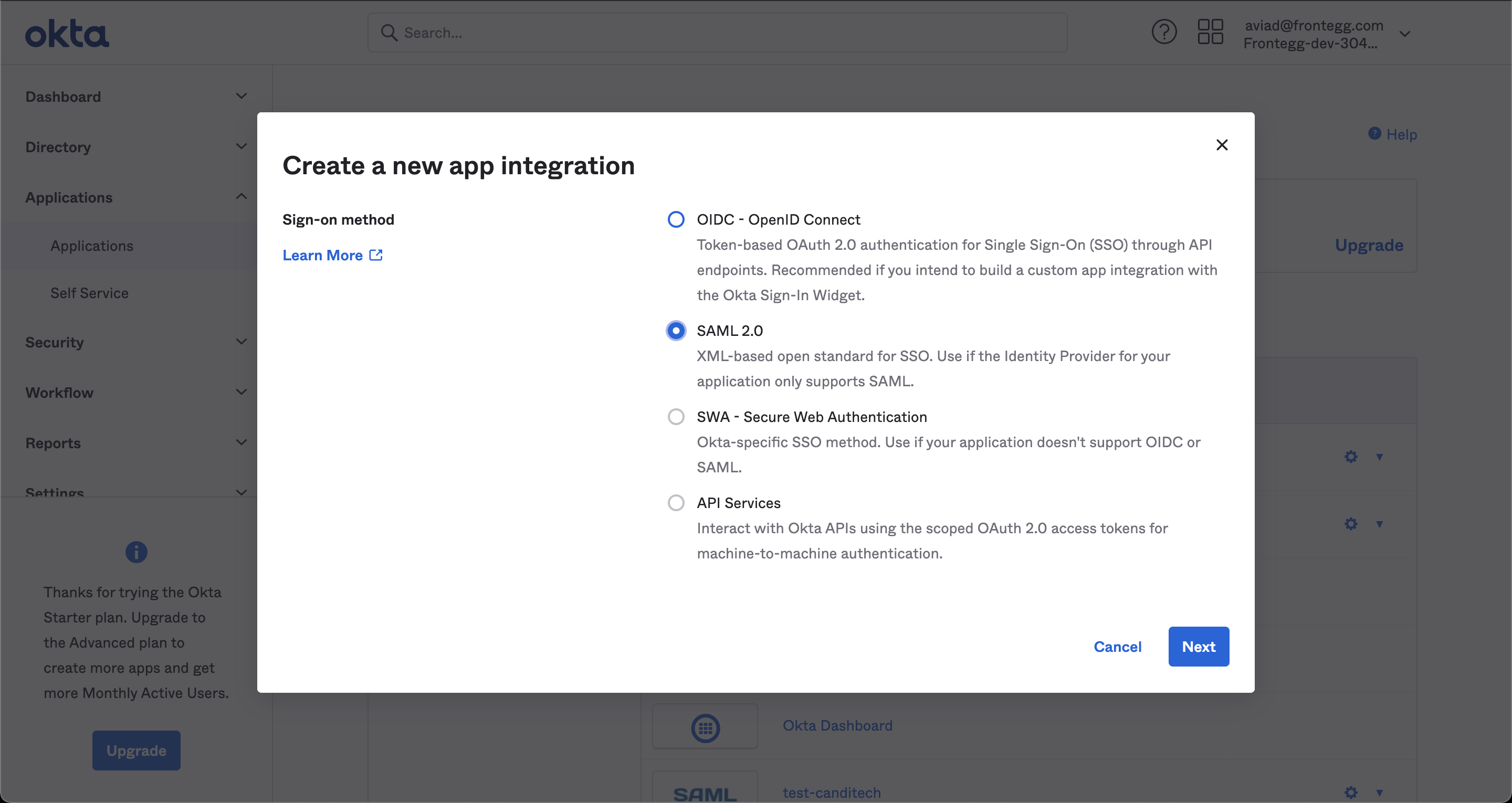Click the Okta logo
Screen dimensions: 1512x803
pos(67,34)
